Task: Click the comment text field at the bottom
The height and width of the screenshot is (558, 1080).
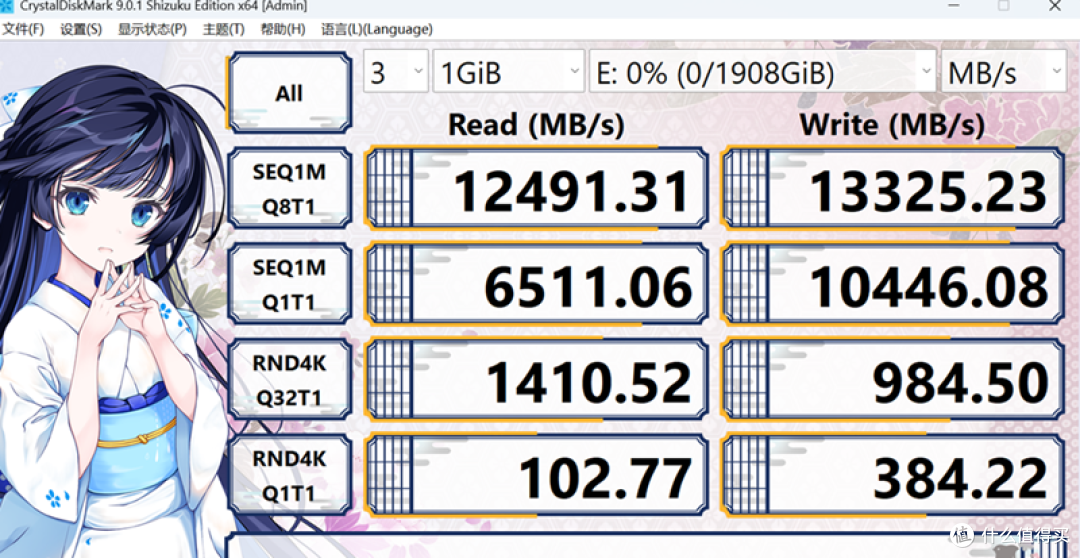Action: [647, 544]
